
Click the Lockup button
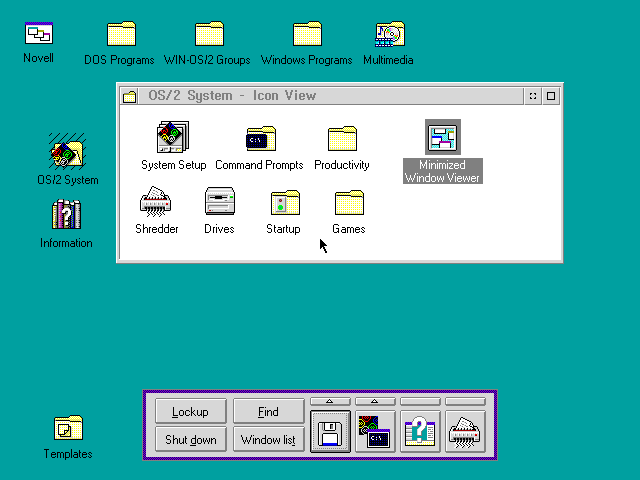(x=191, y=411)
